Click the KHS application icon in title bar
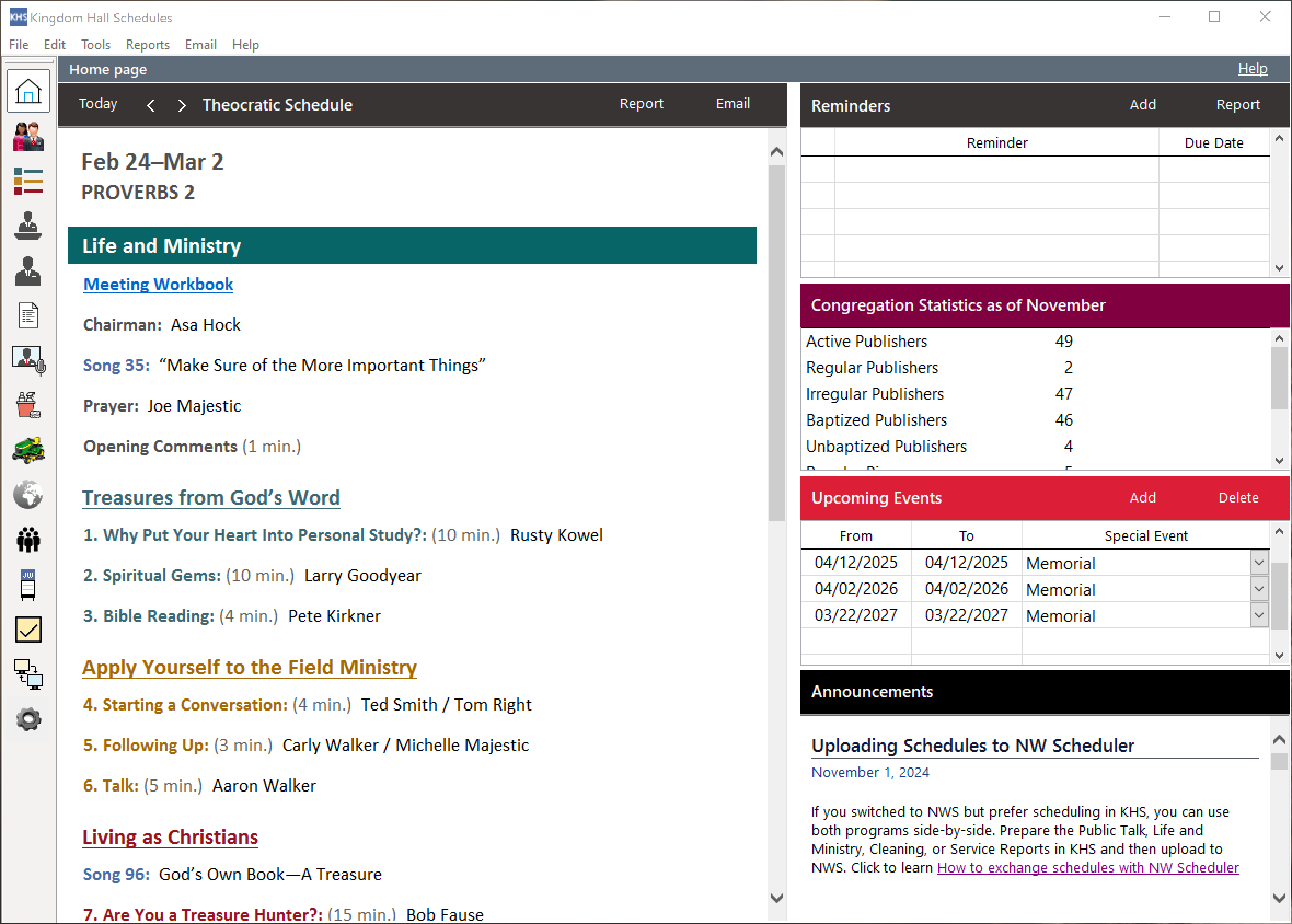The height and width of the screenshot is (924, 1292). click(18, 17)
